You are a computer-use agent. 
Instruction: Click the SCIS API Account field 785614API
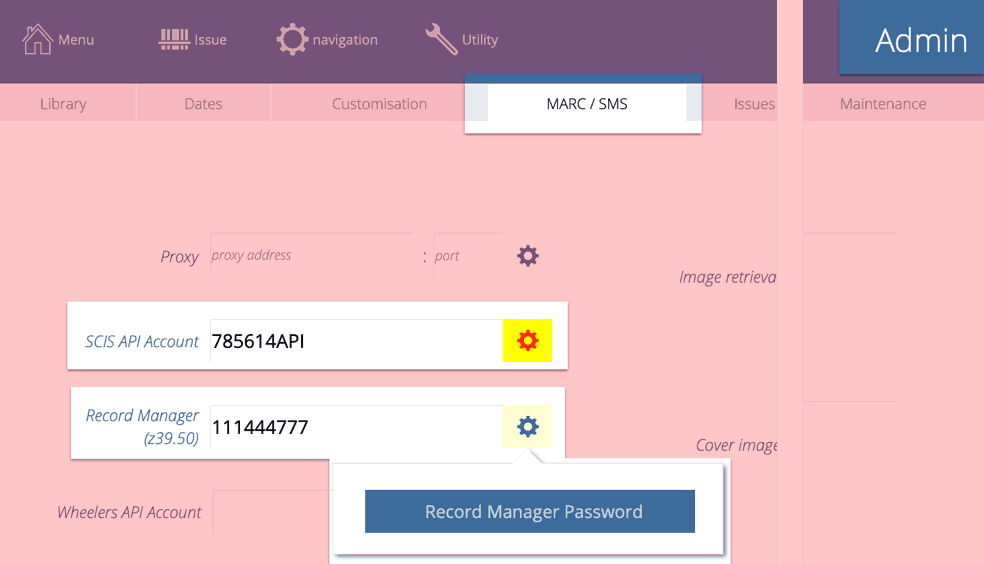(355, 342)
